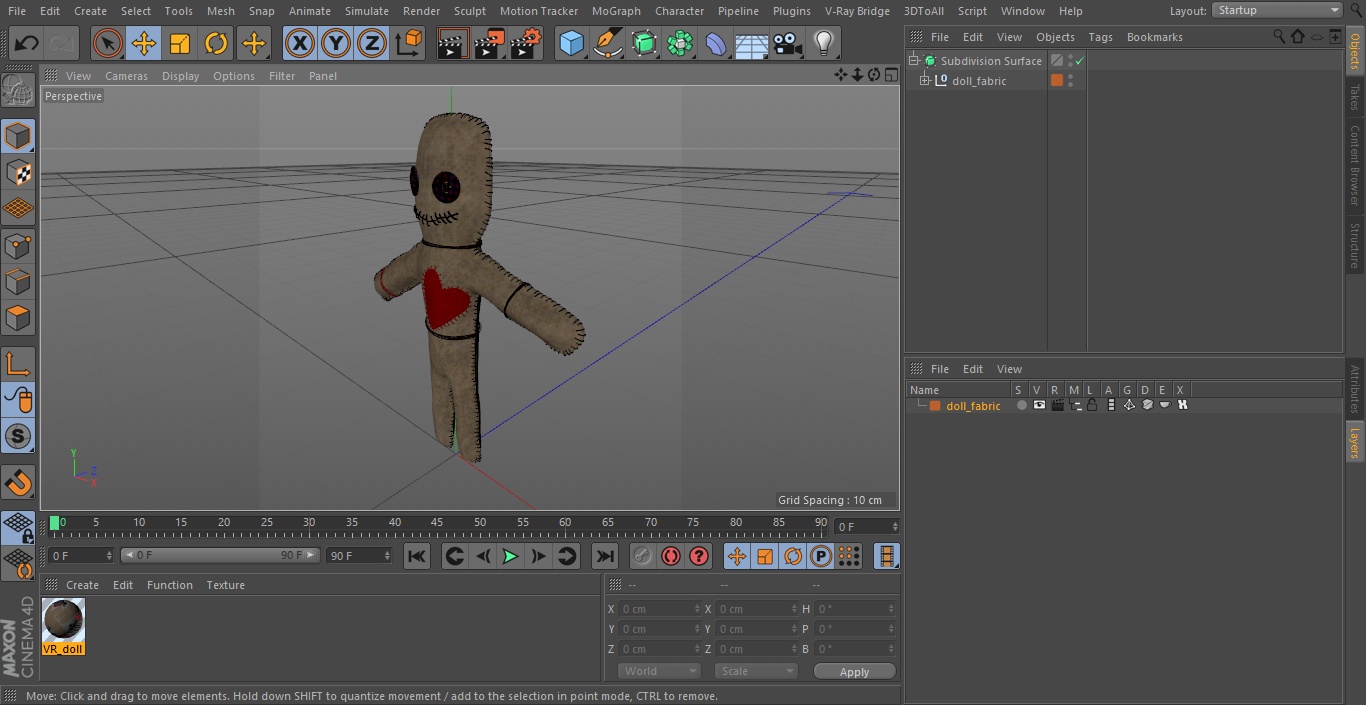Add a camera object
1366x705 pixels.
788,43
